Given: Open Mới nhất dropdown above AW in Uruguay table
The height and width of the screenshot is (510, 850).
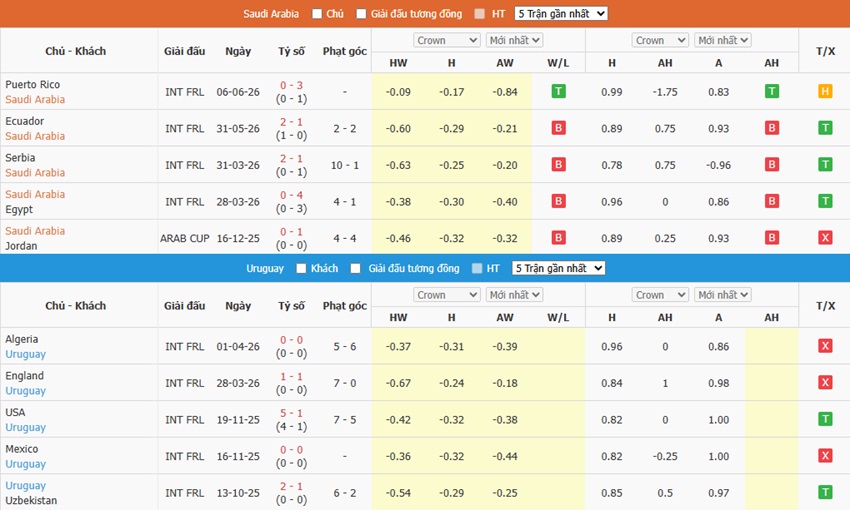Looking at the screenshot, I should pos(514,295).
